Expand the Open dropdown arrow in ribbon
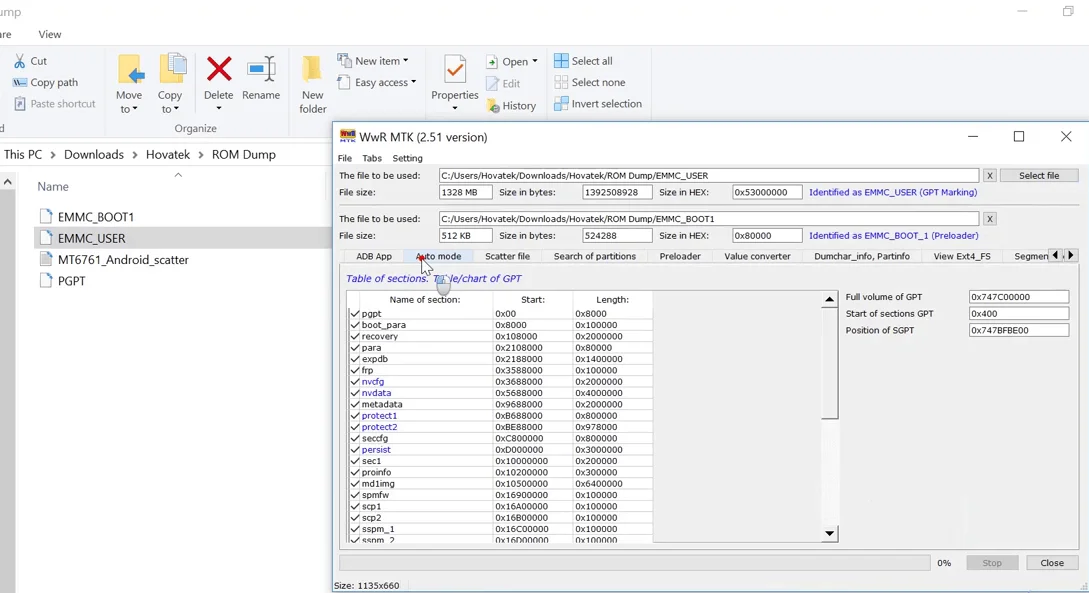 tap(535, 61)
